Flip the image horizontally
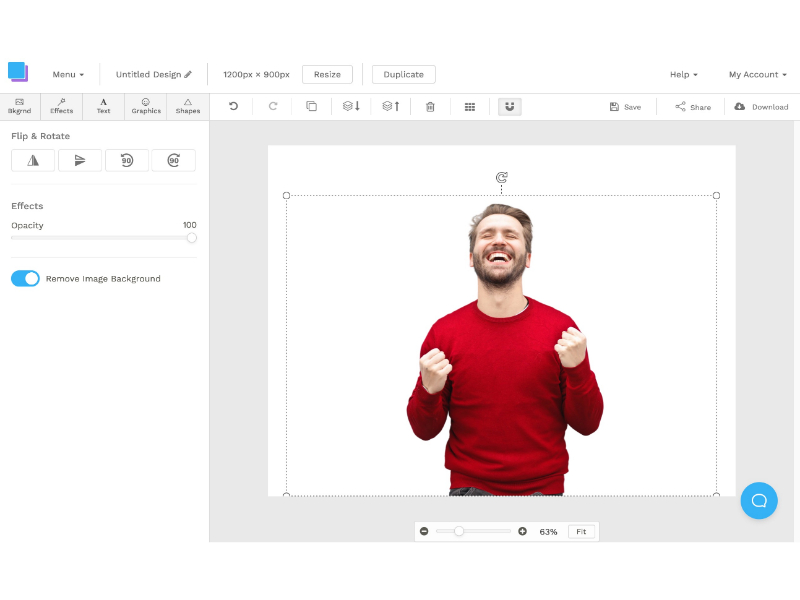The image size is (800, 600). click(33, 160)
